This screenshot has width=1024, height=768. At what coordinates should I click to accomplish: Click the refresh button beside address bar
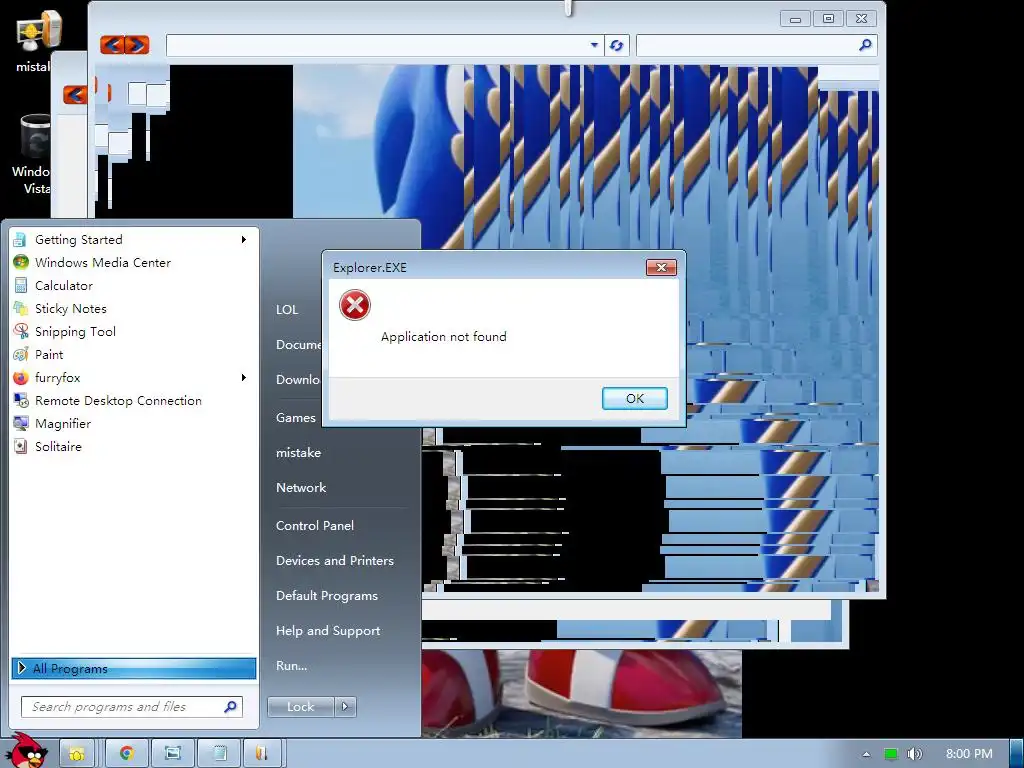pos(616,45)
